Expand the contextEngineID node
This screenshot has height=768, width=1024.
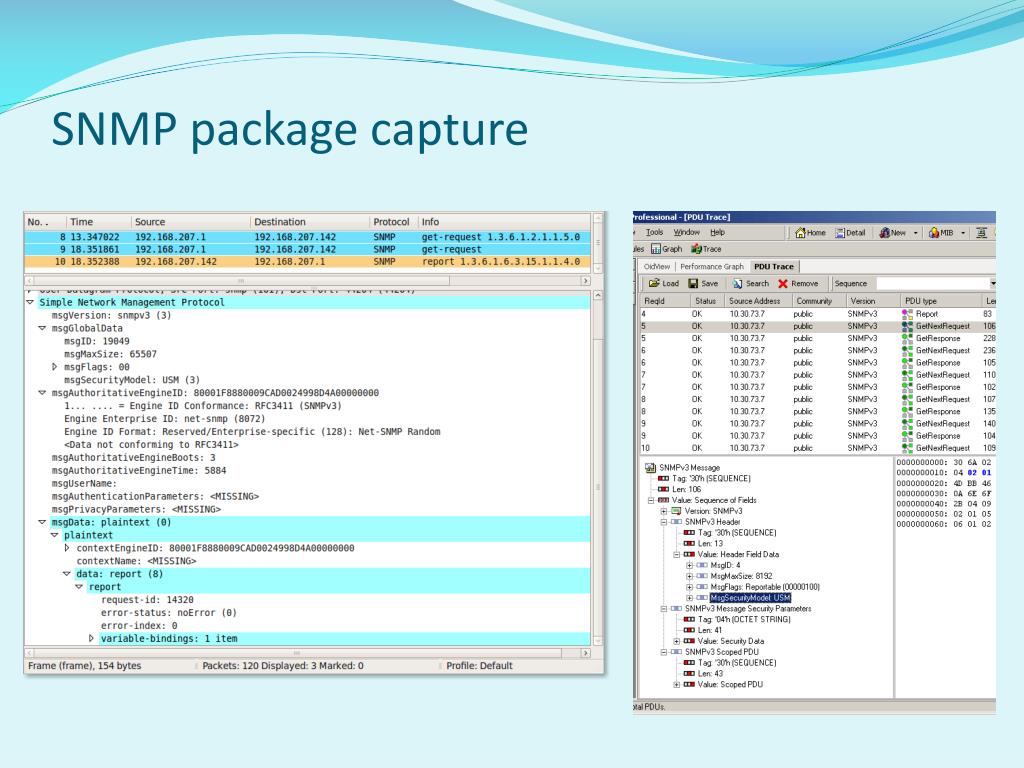point(67,548)
